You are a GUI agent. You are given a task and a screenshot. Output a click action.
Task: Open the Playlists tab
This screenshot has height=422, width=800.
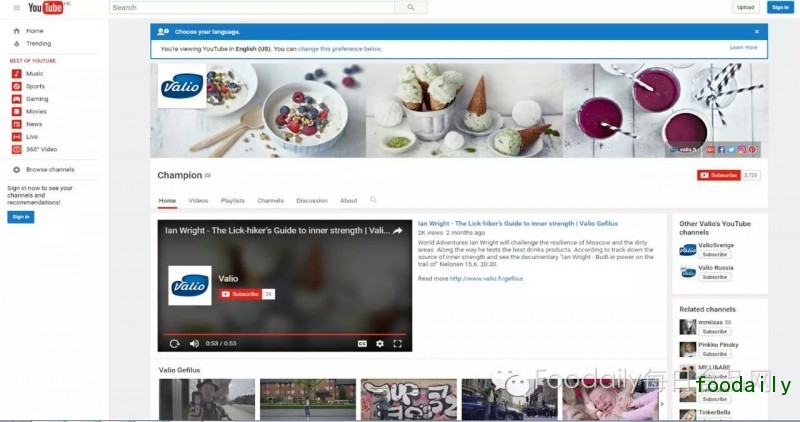tap(232, 201)
